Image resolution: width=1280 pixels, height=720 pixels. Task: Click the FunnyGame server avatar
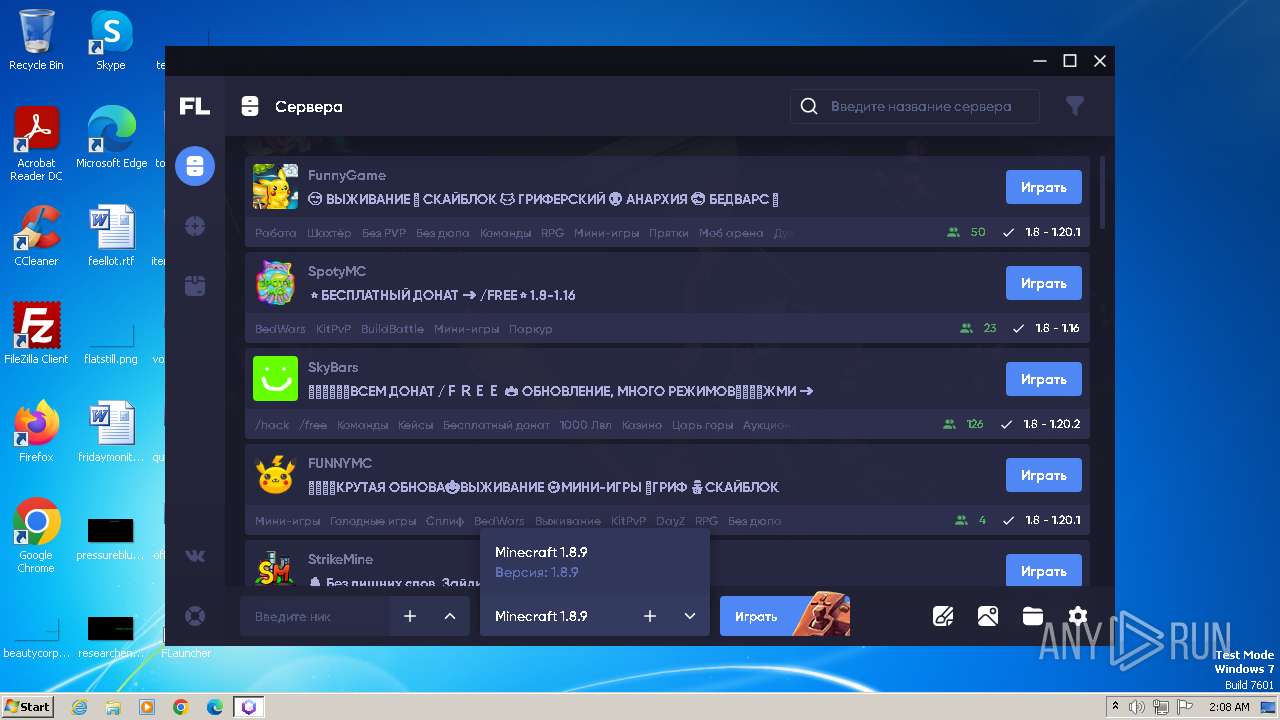[275, 187]
